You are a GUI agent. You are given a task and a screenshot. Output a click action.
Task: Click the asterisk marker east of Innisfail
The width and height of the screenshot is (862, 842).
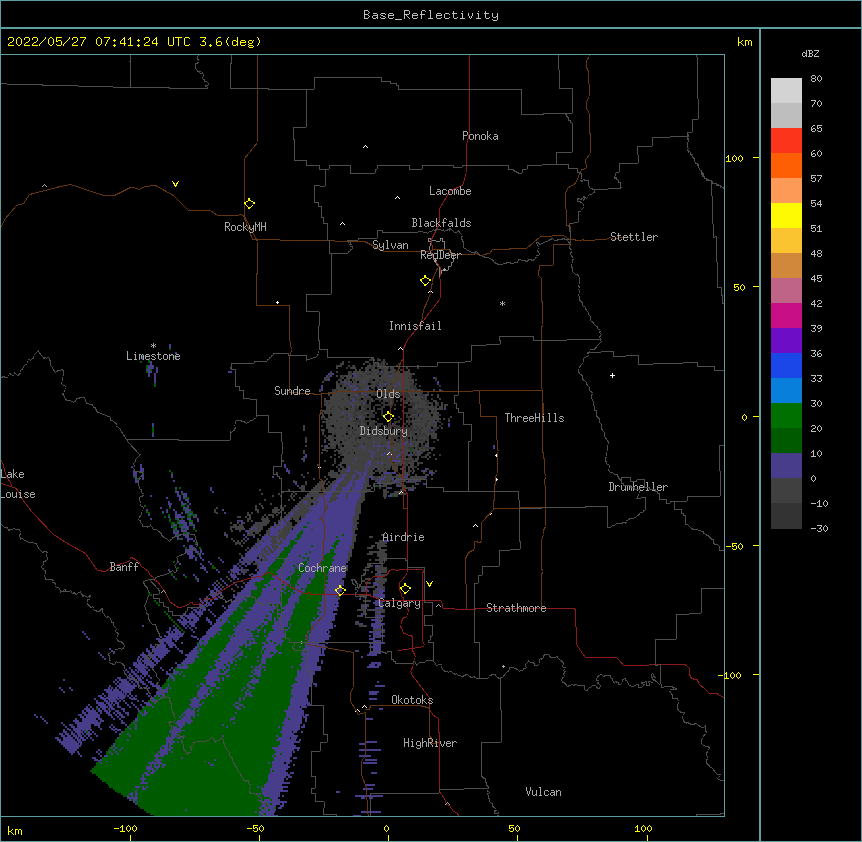[x=502, y=303]
